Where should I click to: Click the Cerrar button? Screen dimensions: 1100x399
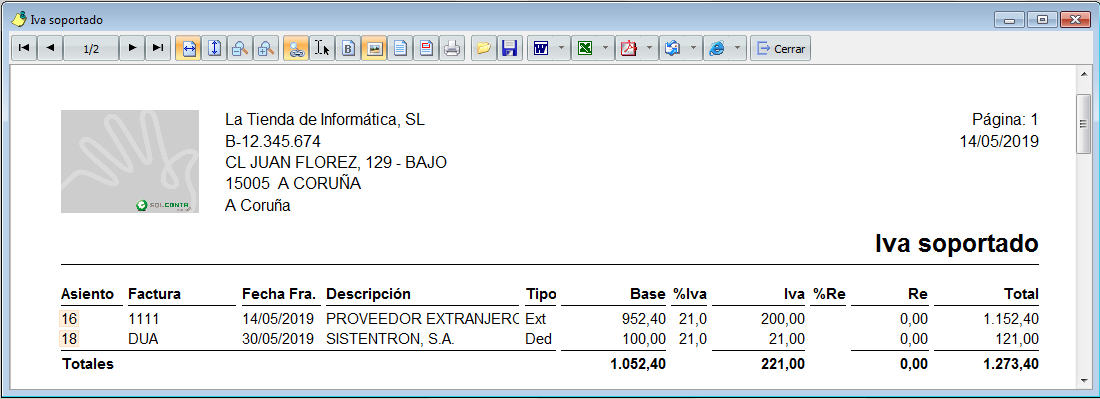781,48
